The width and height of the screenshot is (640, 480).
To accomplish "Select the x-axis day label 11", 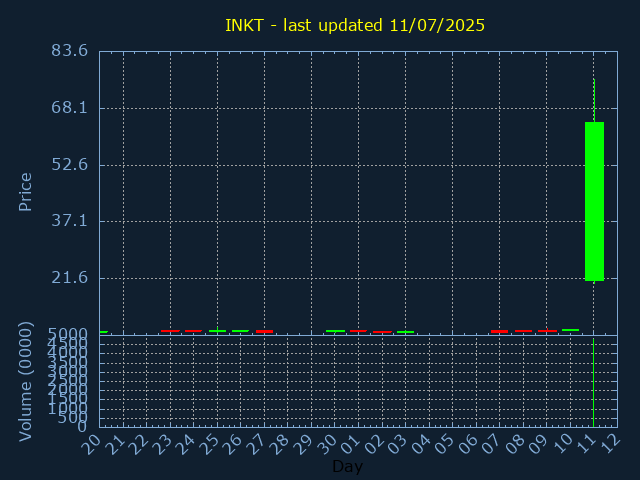I will (x=585, y=444).
